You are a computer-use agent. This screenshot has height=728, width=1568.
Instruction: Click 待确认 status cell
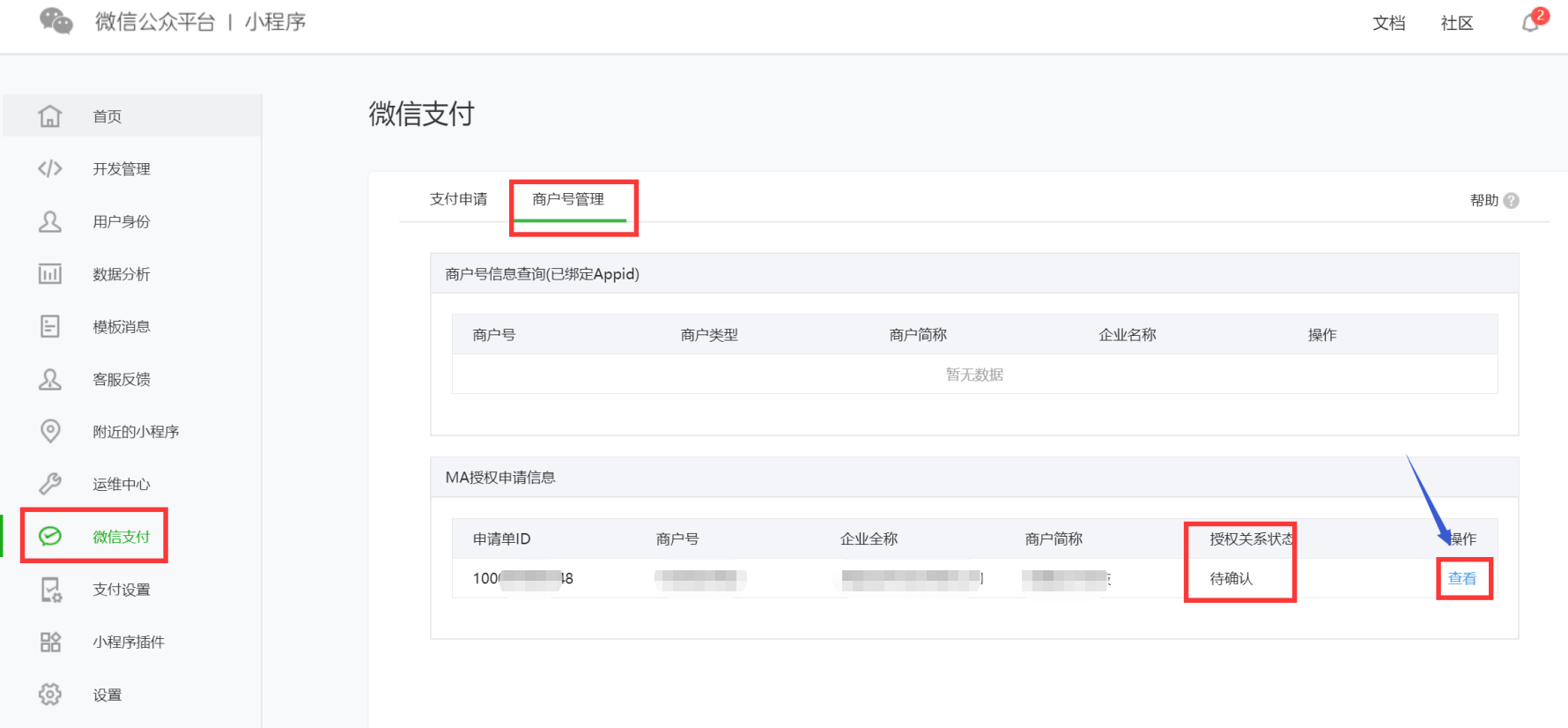(1231, 578)
